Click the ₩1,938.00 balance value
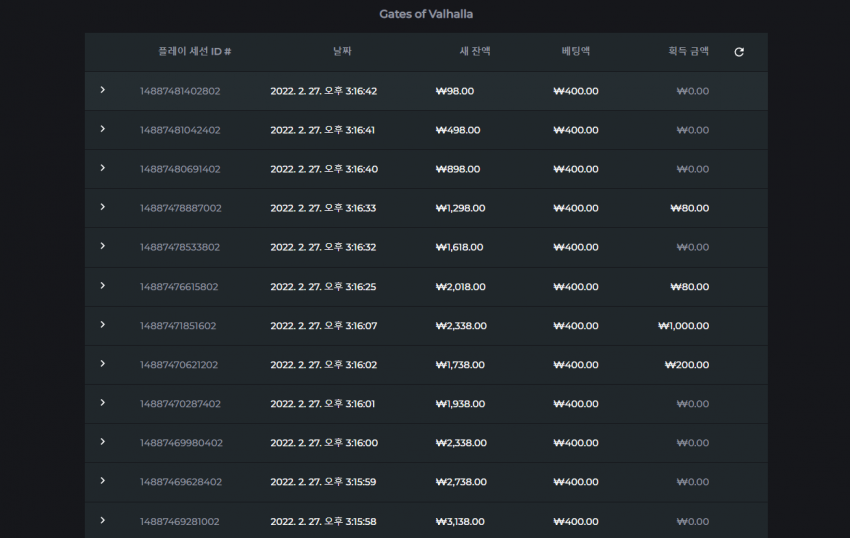Image resolution: width=850 pixels, height=538 pixels. click(460, 404)
